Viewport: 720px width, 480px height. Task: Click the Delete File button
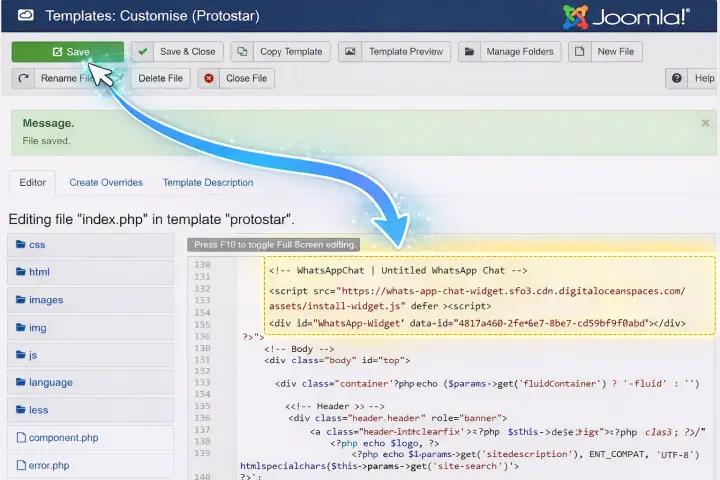click(x=160, y=78)
